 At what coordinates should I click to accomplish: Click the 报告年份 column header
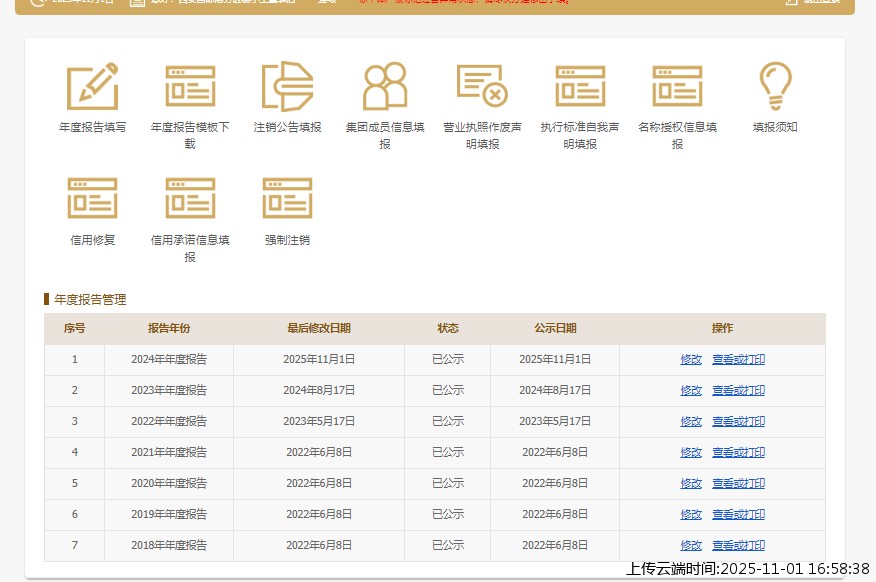point(169,328)
